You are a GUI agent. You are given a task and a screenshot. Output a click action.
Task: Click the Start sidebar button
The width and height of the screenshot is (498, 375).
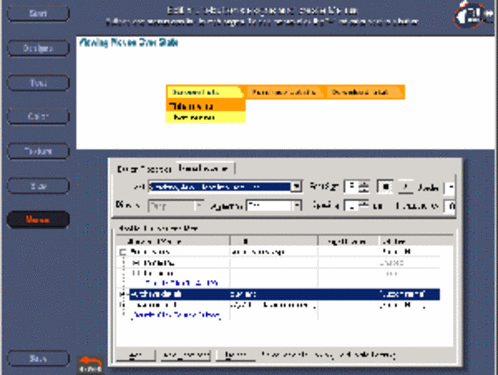[x=38, y=13]
